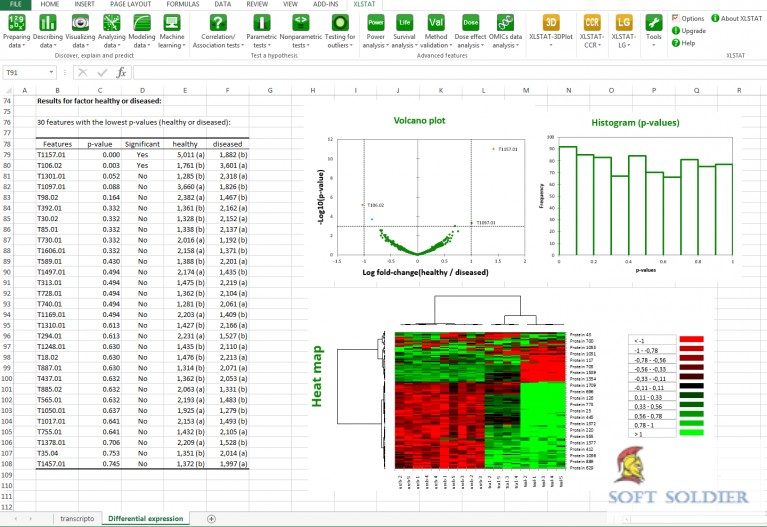Viewport: 767px width, 527px height.
Task: Open the Modeling data icon
Action: tap(141, 23)
